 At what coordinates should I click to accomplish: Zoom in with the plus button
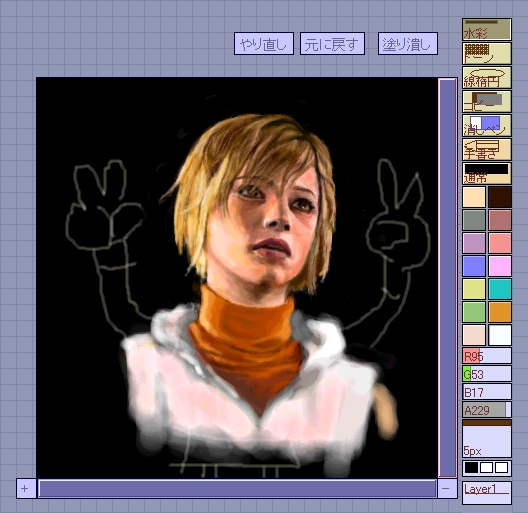point(26,488)
